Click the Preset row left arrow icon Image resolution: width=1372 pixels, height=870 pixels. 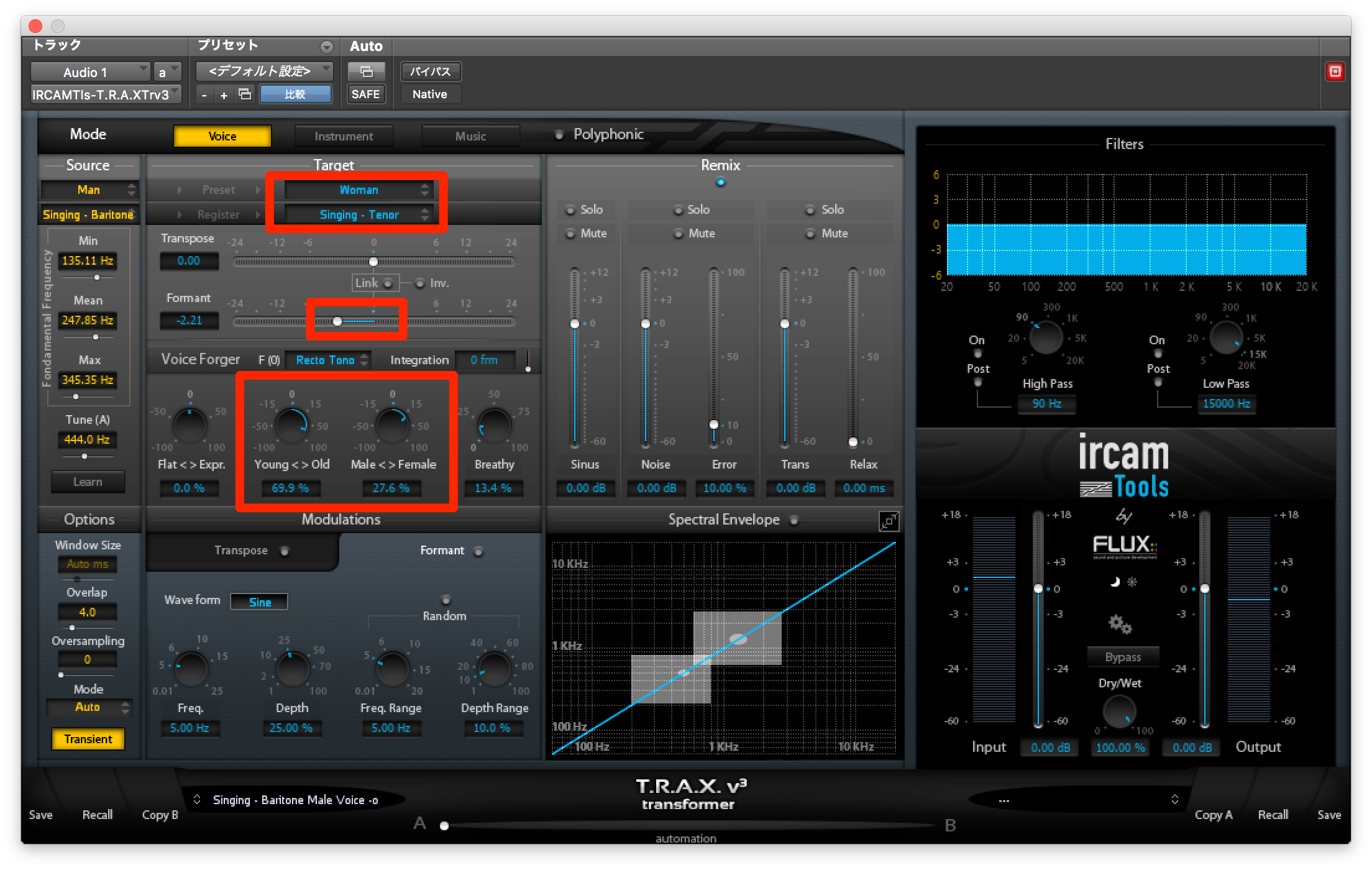pos(180,190)
